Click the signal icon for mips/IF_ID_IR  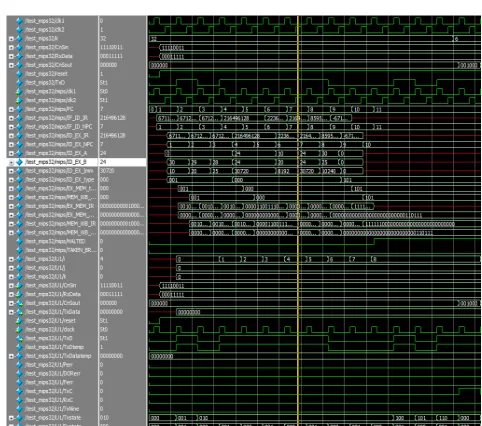click(x=19, y=118)
